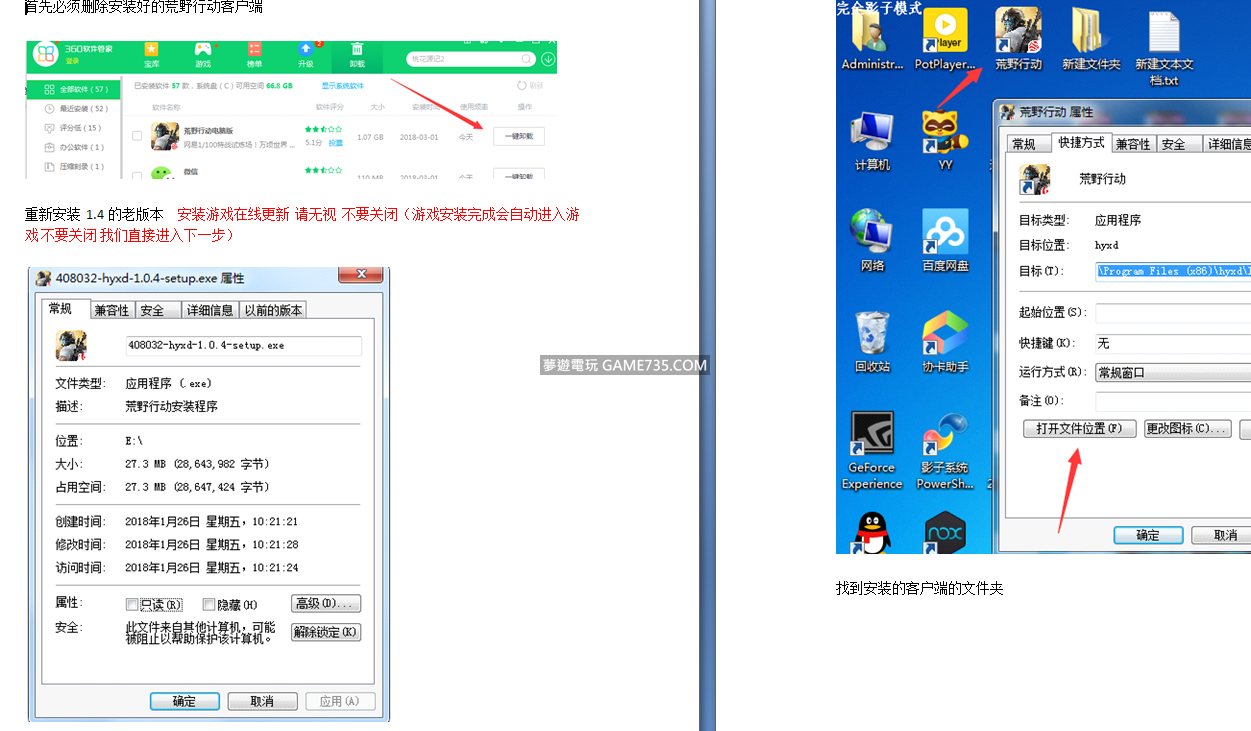Click the 目标(T) path field

click(1173, 271)
